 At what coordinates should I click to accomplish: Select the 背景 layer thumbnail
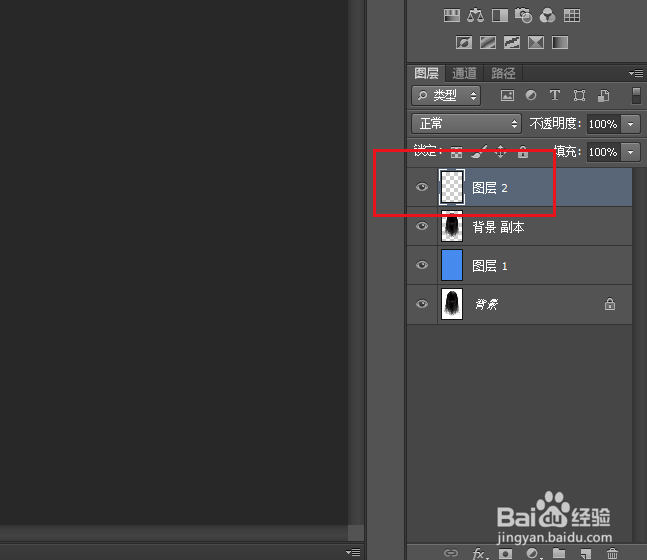452,304
